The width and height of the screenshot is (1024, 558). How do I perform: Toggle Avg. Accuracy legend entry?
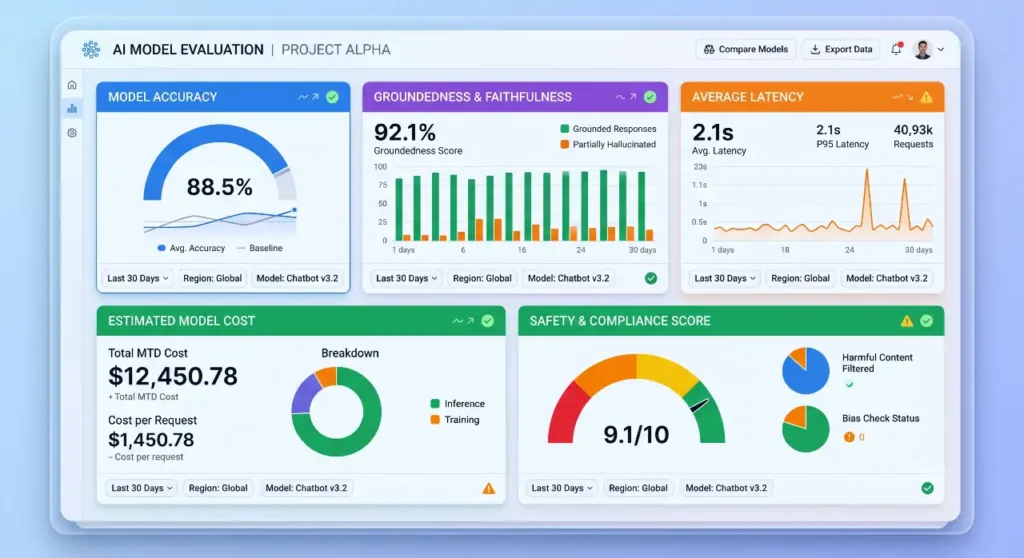pyautogui.click(x=191, y=248)
